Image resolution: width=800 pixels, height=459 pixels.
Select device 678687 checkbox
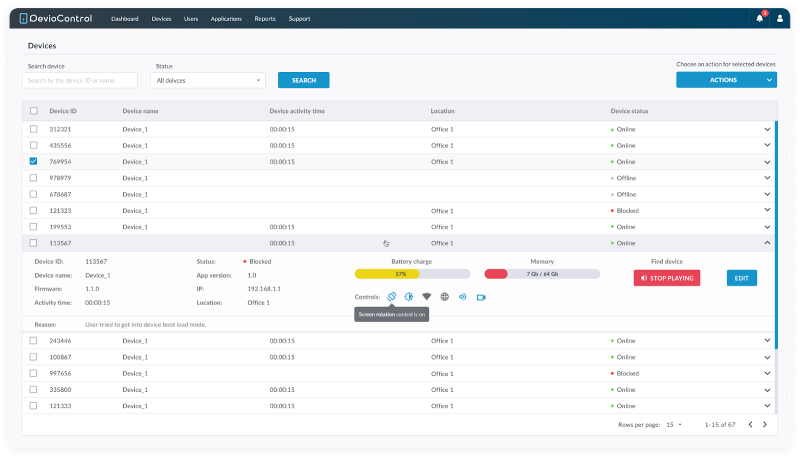pyautogui.click(x=34, y=194)
